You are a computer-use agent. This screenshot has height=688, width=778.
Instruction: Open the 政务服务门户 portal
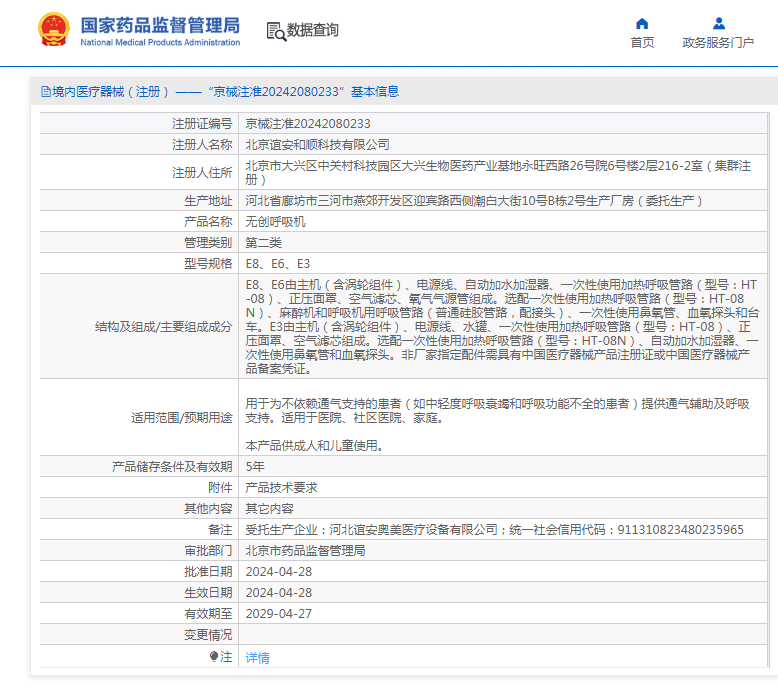[718, 42]
